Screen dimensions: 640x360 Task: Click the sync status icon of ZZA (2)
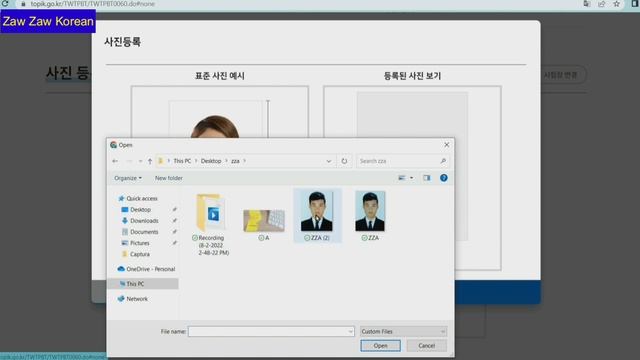tap(307, 238)
